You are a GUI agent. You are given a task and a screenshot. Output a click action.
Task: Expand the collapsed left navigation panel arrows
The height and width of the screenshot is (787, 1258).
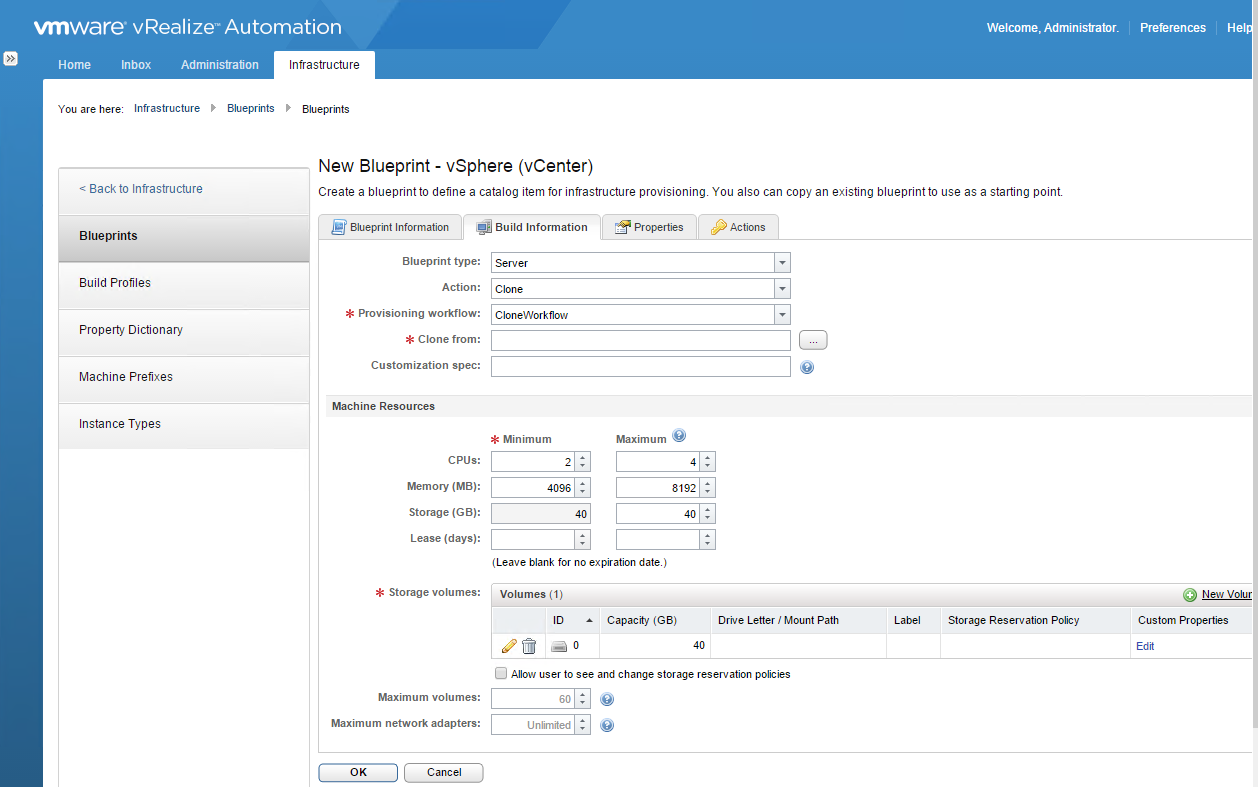coord(10,59)
